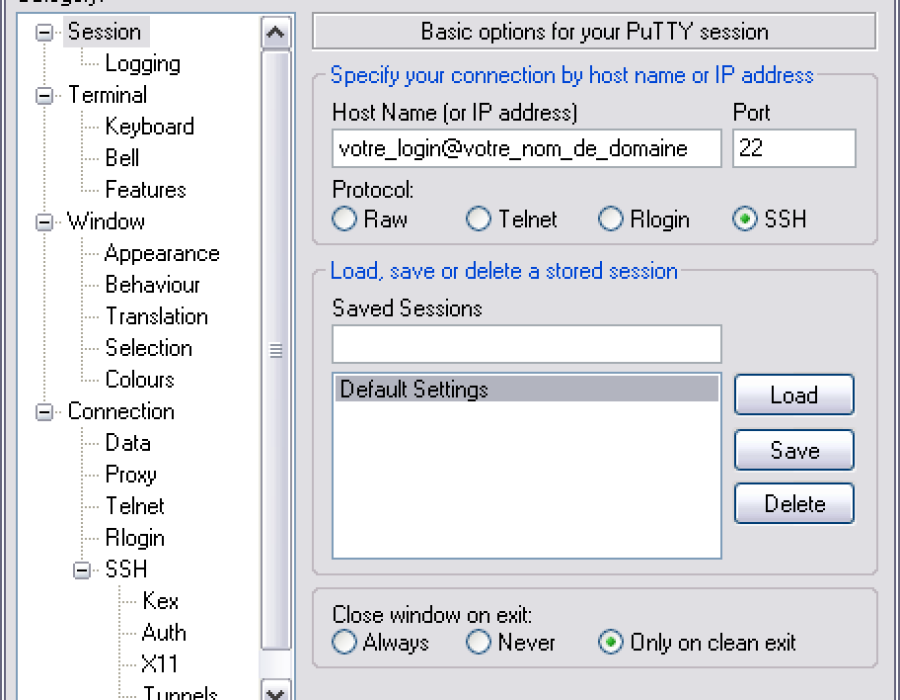Click the category tree scrollbar thumb
Screen dimensions: 900x700
click(x=276, y=350)
